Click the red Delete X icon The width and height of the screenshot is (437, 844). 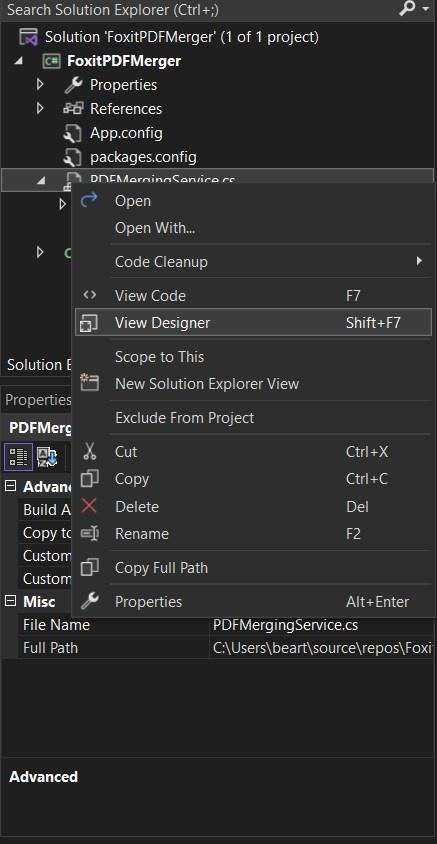click(x=89, y=506)
